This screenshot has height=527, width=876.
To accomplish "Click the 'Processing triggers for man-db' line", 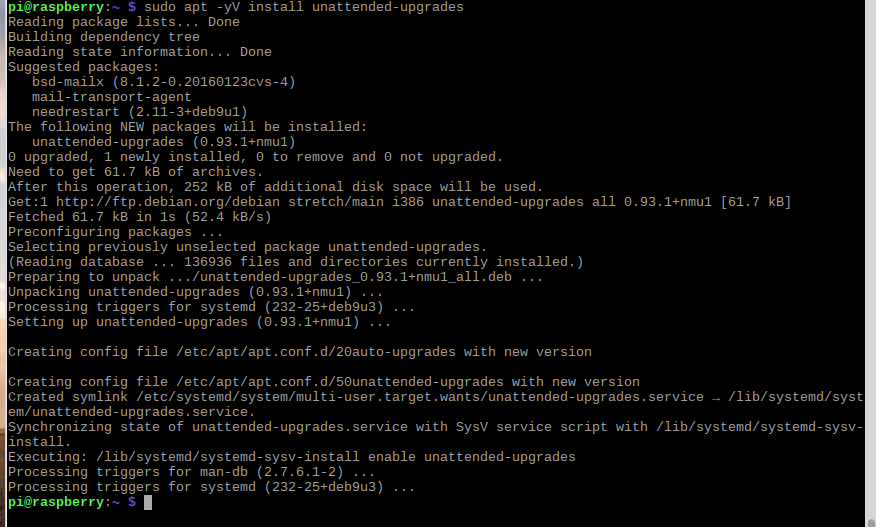I will tap(192, 472).
